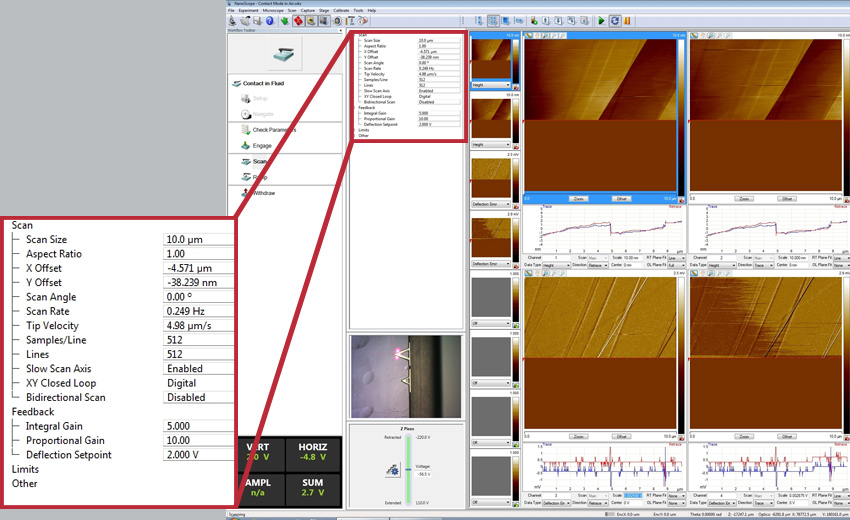Click the highlighted grid layout toolbar icon
The image size is (850, 520).
pyautogui.click(x=493, y=21)
